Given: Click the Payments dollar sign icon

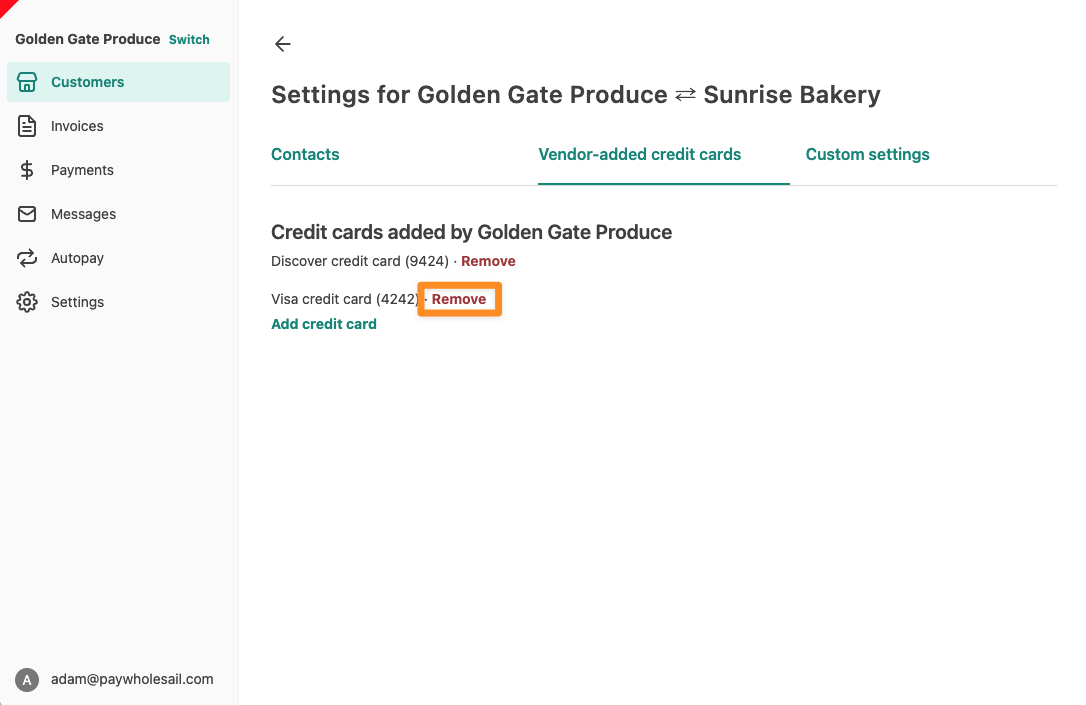Looking at the screenshot, I should click(x=27, y=170).
